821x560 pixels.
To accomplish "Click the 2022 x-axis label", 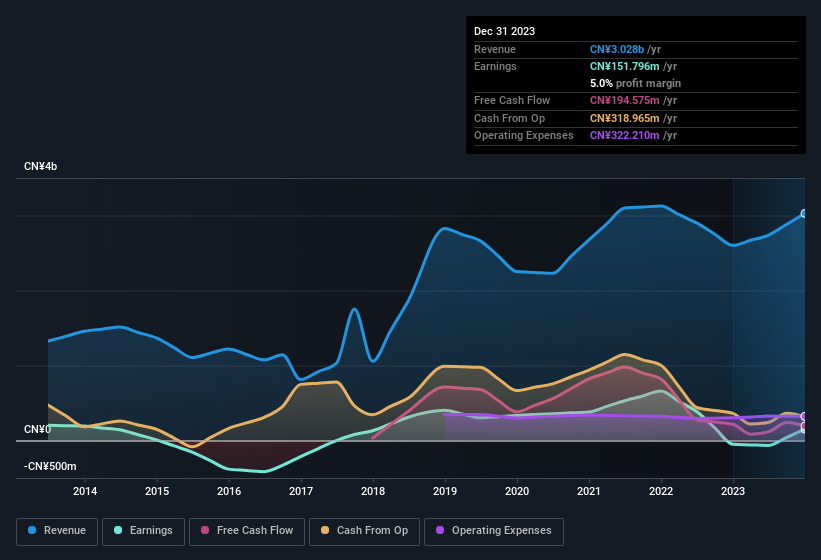I will coord(661,491).
